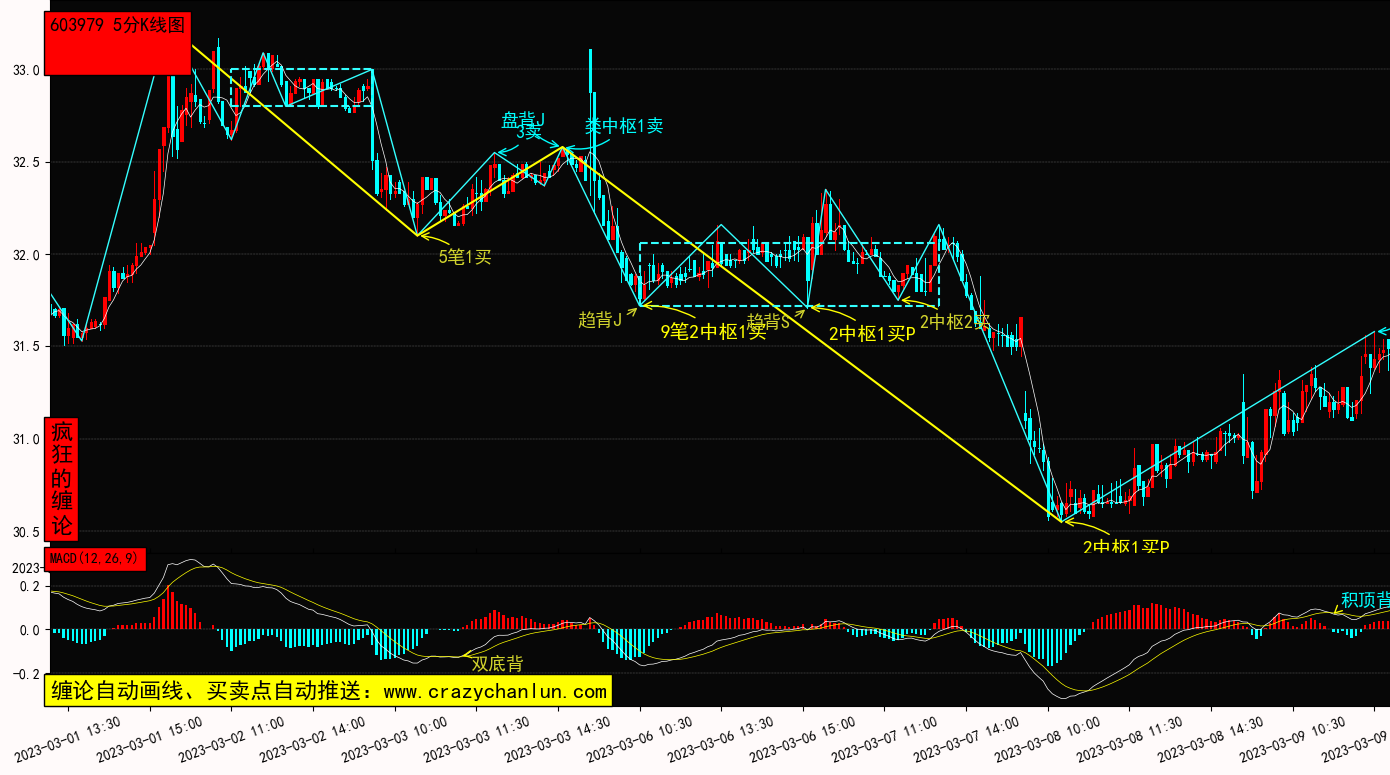Click the 类中枢1卖 sell annotation
The width and height of the screenshot is (1390, 775).
[624, 126]
